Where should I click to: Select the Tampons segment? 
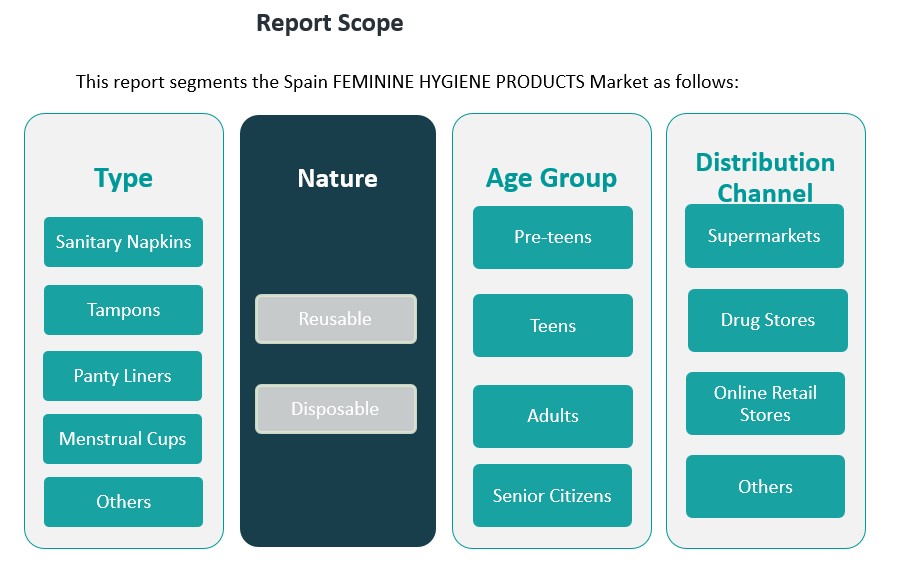tap(123, 310)
